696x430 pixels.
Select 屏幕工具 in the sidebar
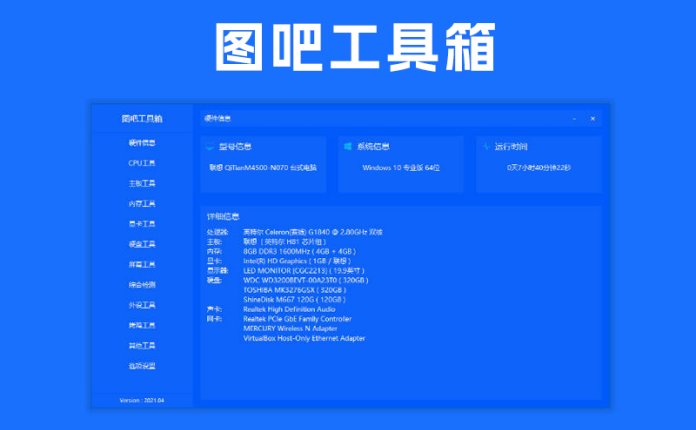point(142,264)
